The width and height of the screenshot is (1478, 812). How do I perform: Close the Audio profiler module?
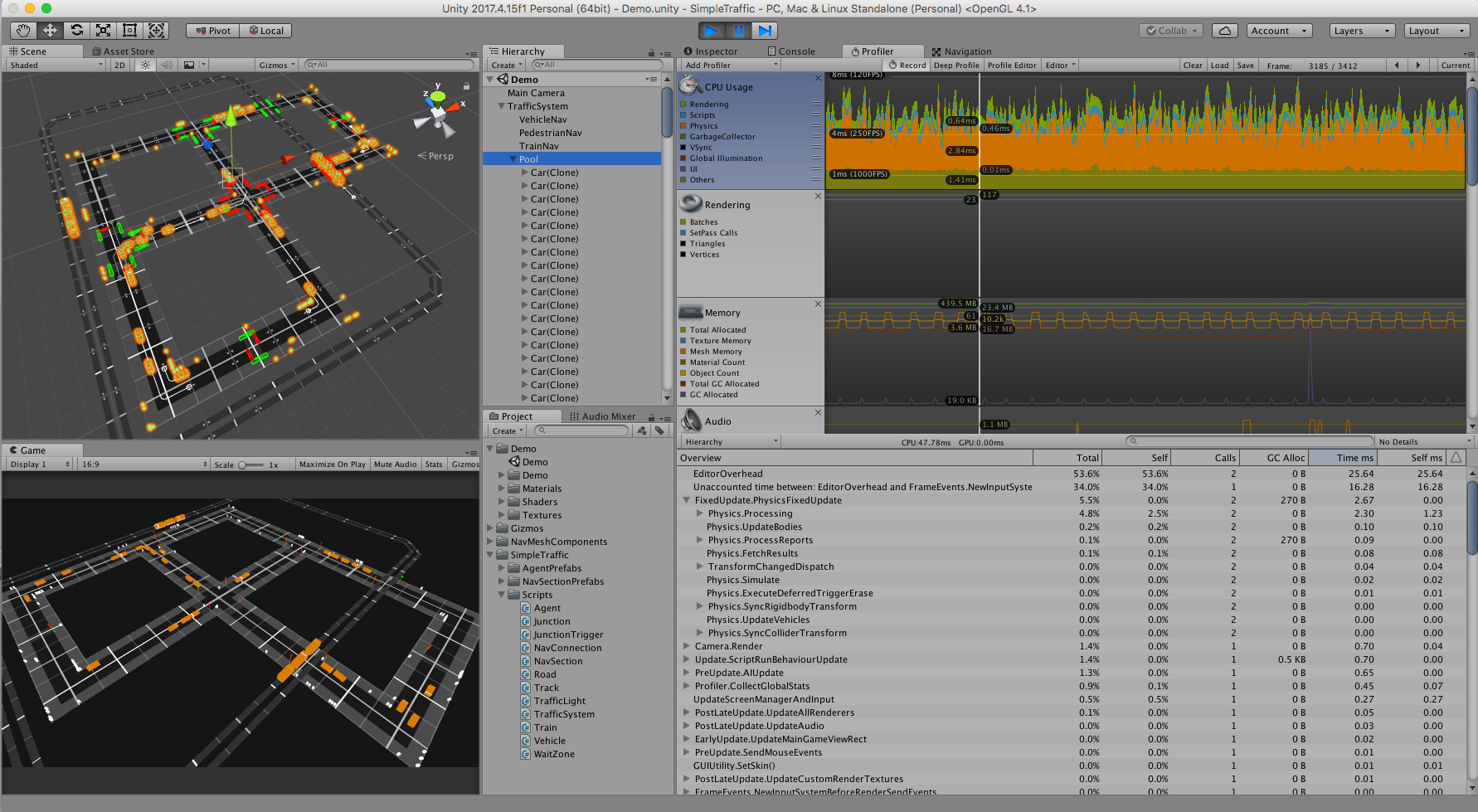(818, 412)
